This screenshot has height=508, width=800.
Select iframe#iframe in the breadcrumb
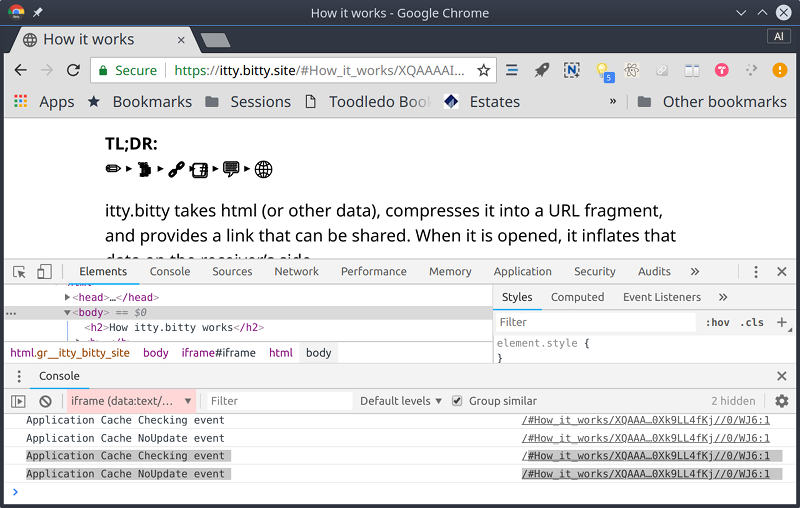coord(218,353)
